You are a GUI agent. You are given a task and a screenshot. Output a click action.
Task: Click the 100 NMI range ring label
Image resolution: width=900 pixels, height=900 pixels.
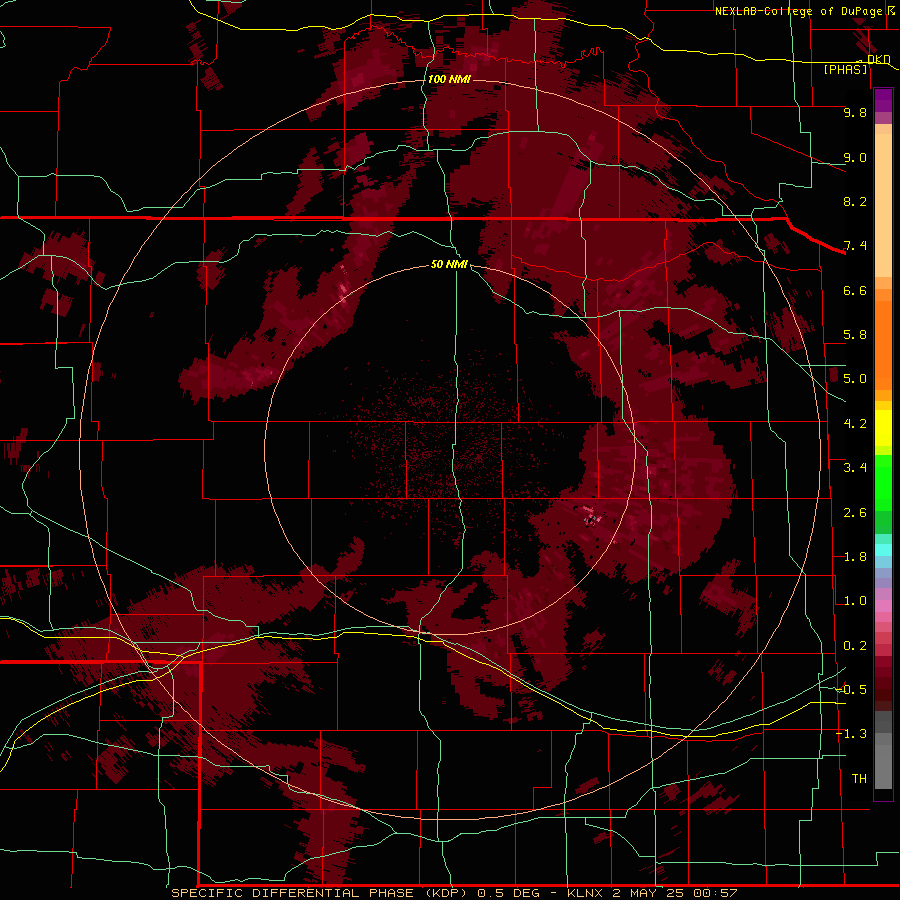[x=449, y=79]
